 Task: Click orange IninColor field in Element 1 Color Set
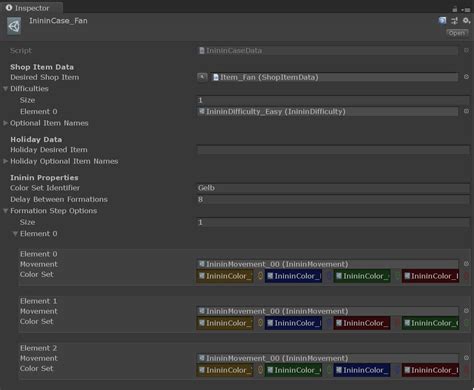(x=225, y=323)
